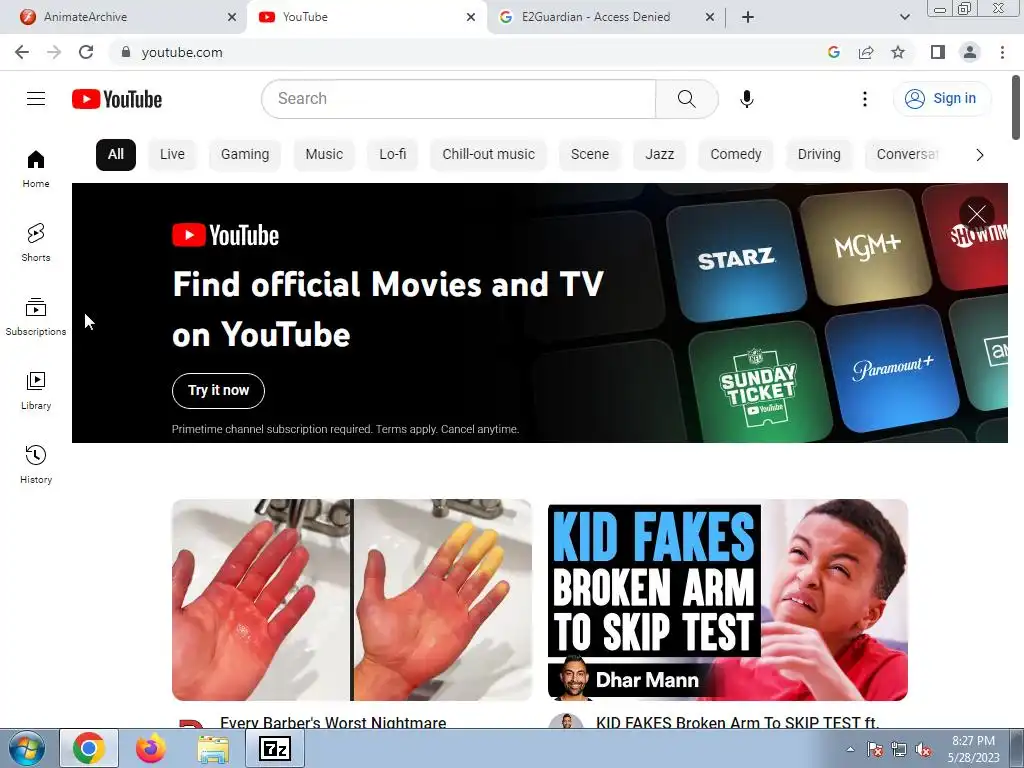Click the lock site info icon

(x=125, y=52)
